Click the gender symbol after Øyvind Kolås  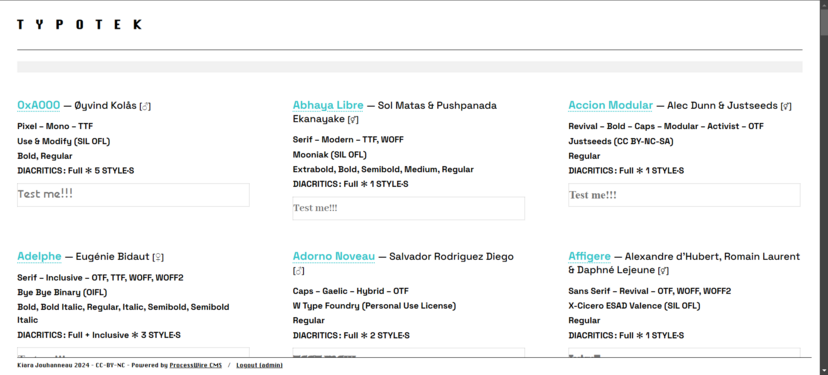(x=145, y=106)
